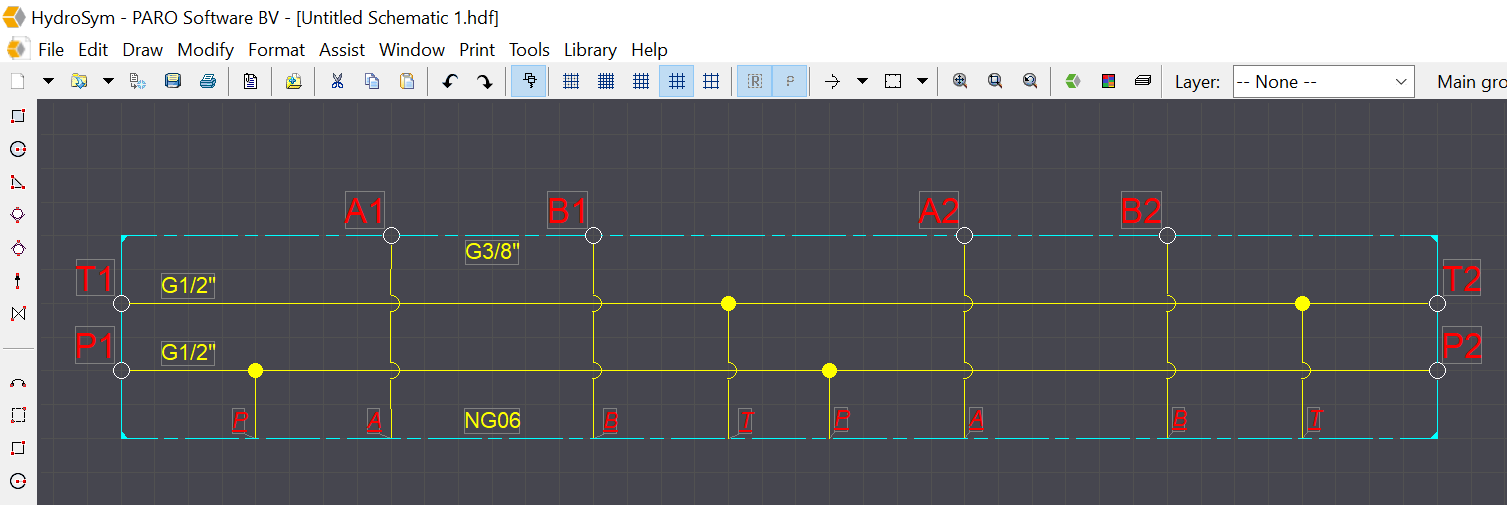This screenshot has height=505, width=1507.
Task: Select the vertical line with red dot tool
Action: tap(17, 281)
